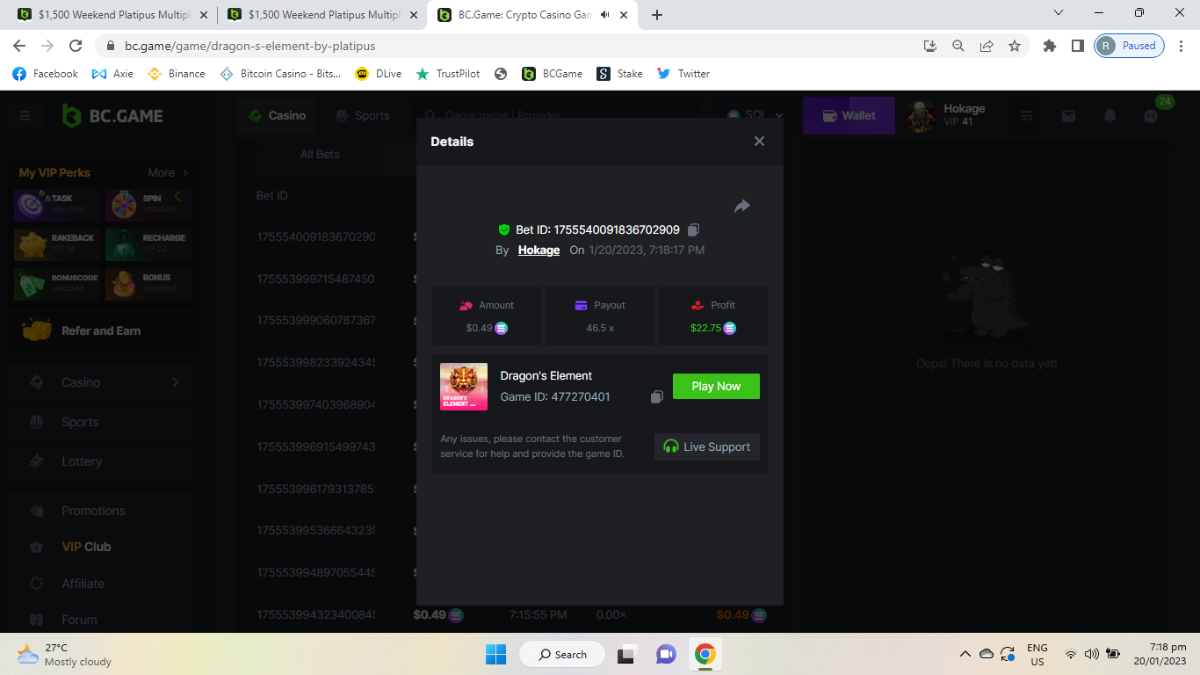Click the share arrow icon in Details

coord(741,206)
